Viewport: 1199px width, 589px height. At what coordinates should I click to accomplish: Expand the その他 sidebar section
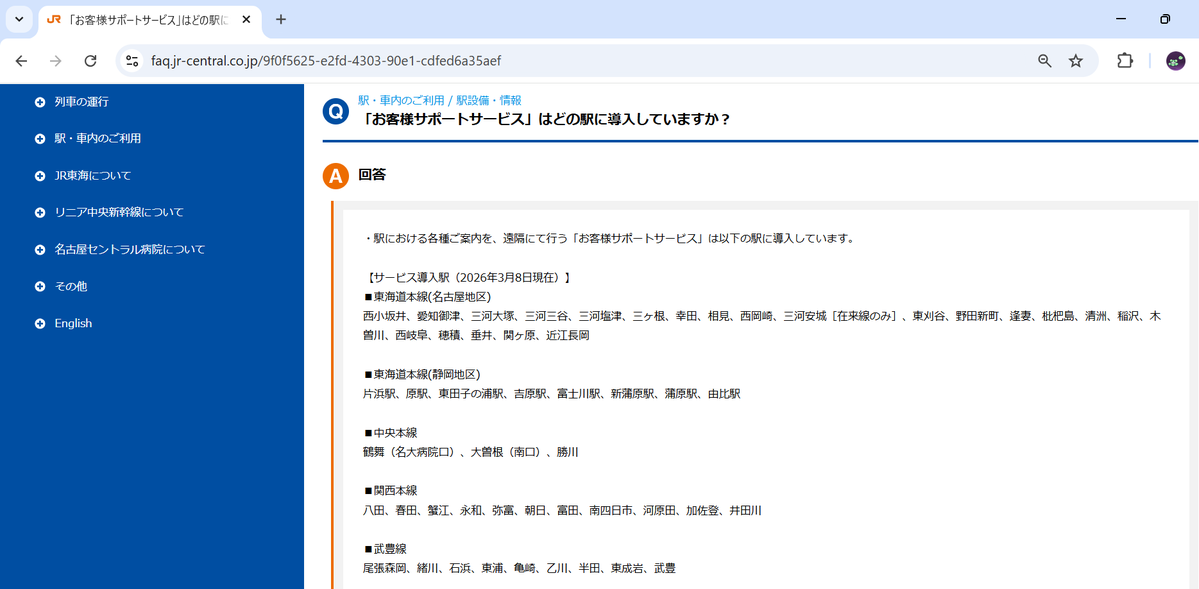(x=73, y=285)
